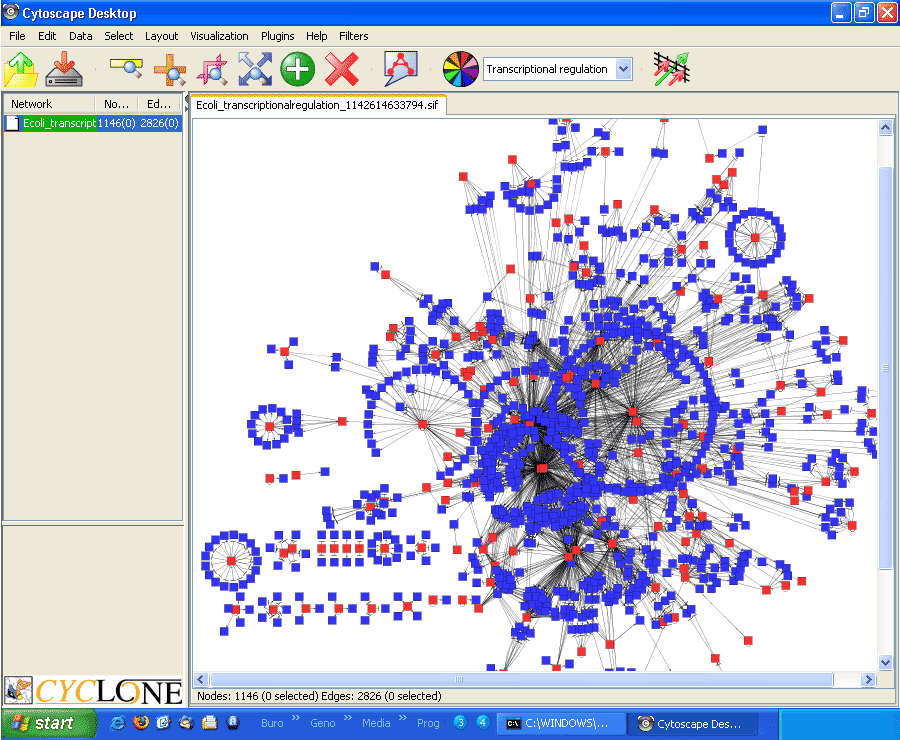Expand the Buro toolbar chevron
Image resolution: width=900 pixels, height=740 pixels.
pyautogui.click(x=296, y=718)
